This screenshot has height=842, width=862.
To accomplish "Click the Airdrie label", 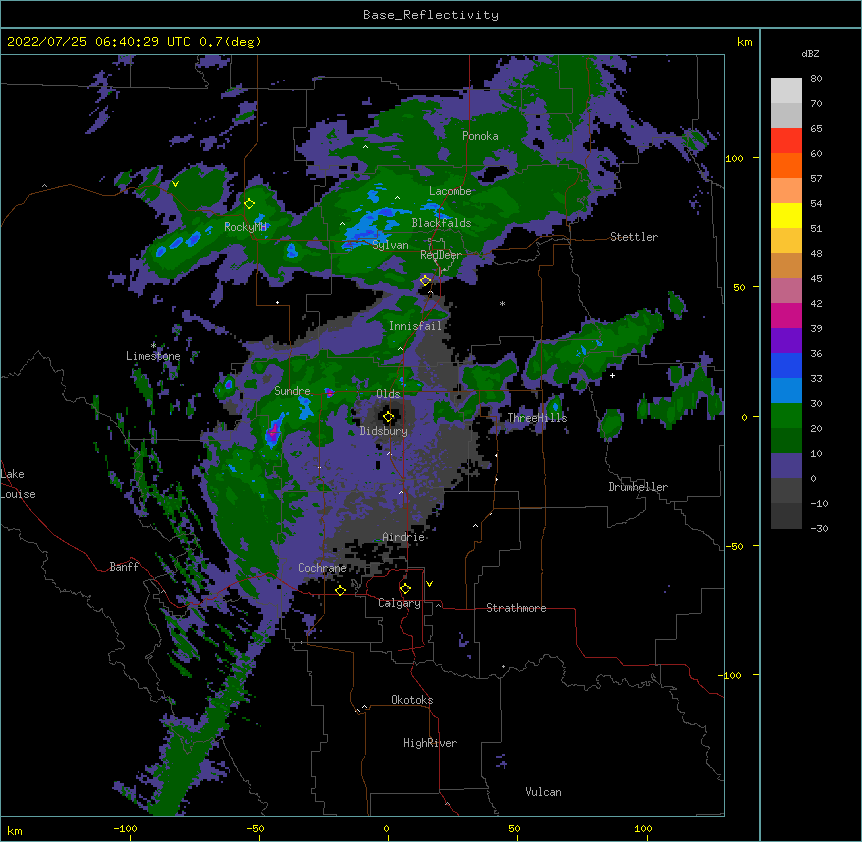I will pos(404,537).
